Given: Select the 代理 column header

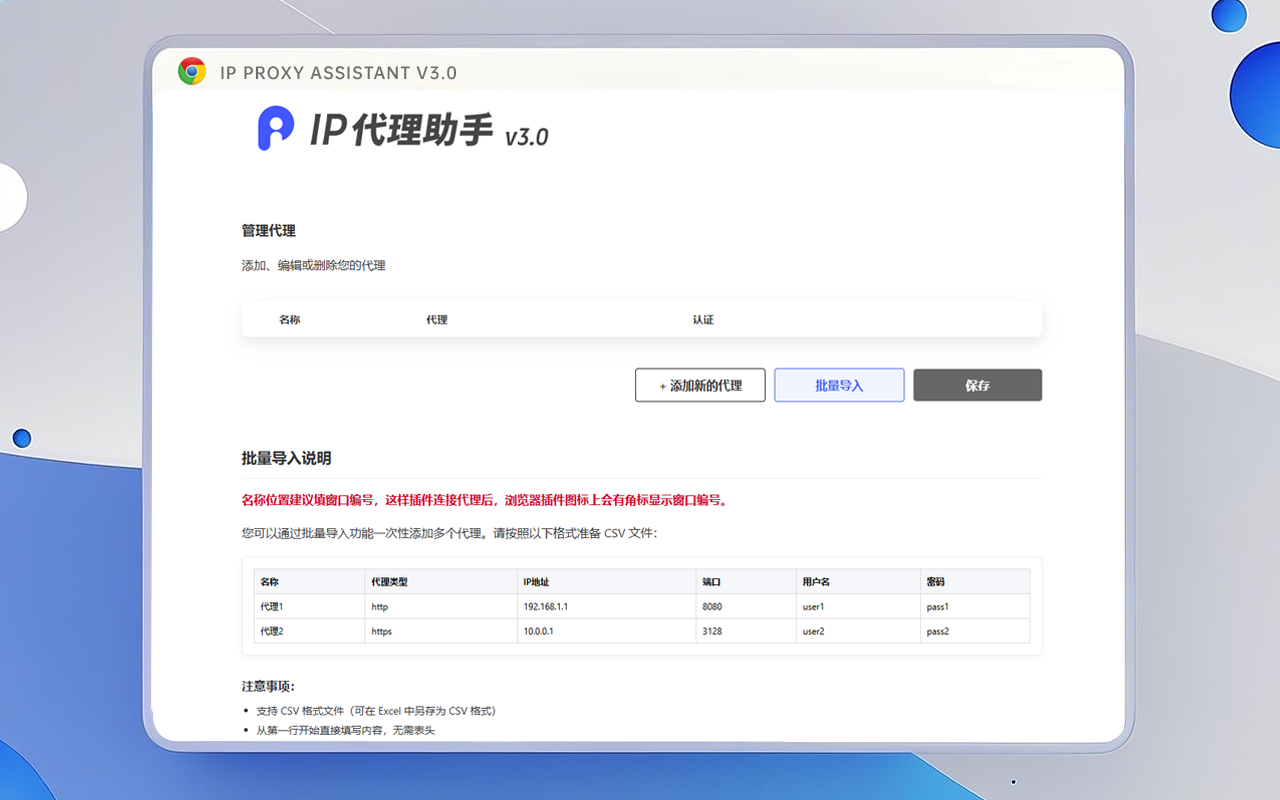Looking at the screenshot, I should pos(436,319).
